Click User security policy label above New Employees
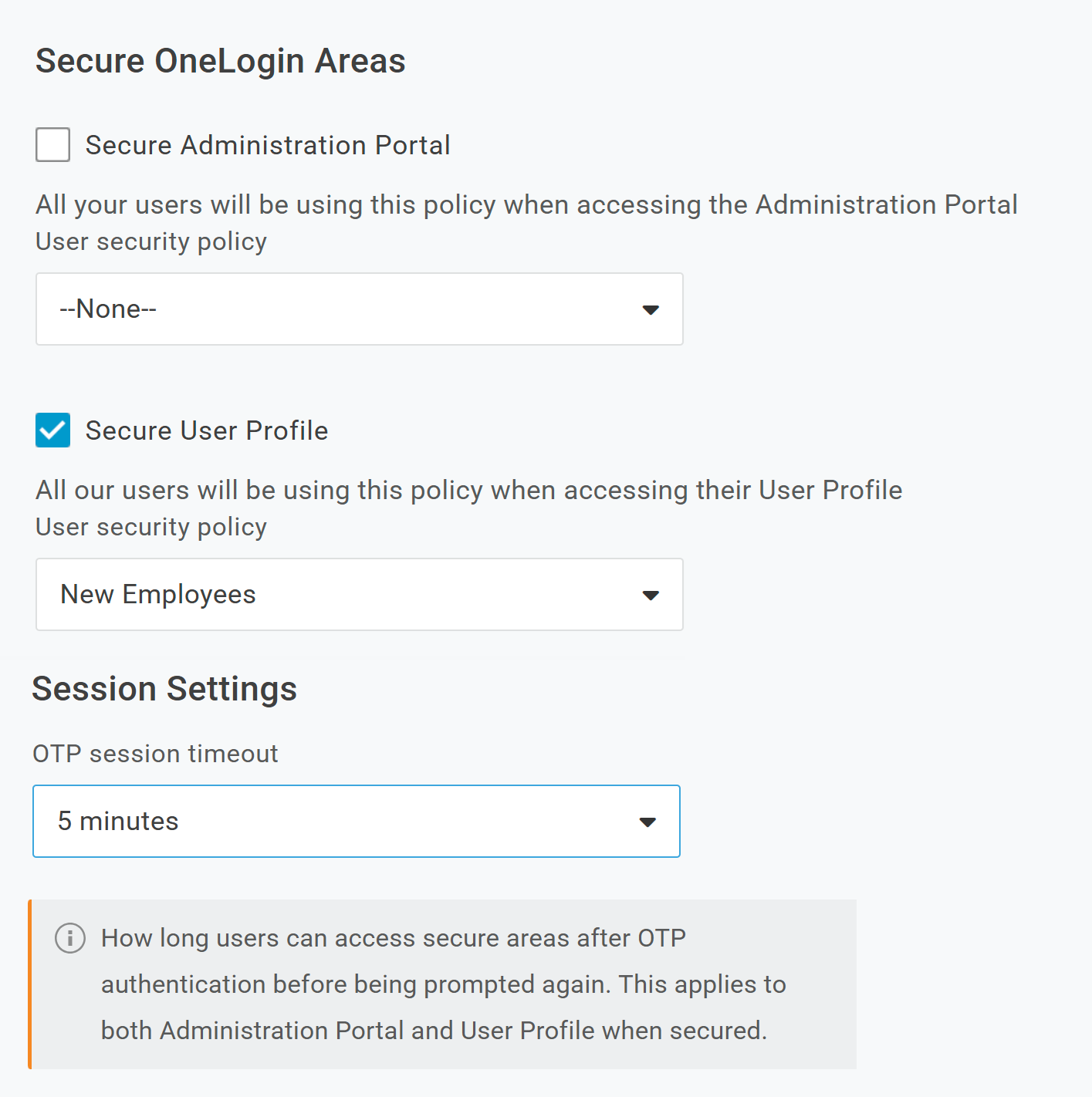Viewport: 1092px width, 1097px height. tap(151, 527)
